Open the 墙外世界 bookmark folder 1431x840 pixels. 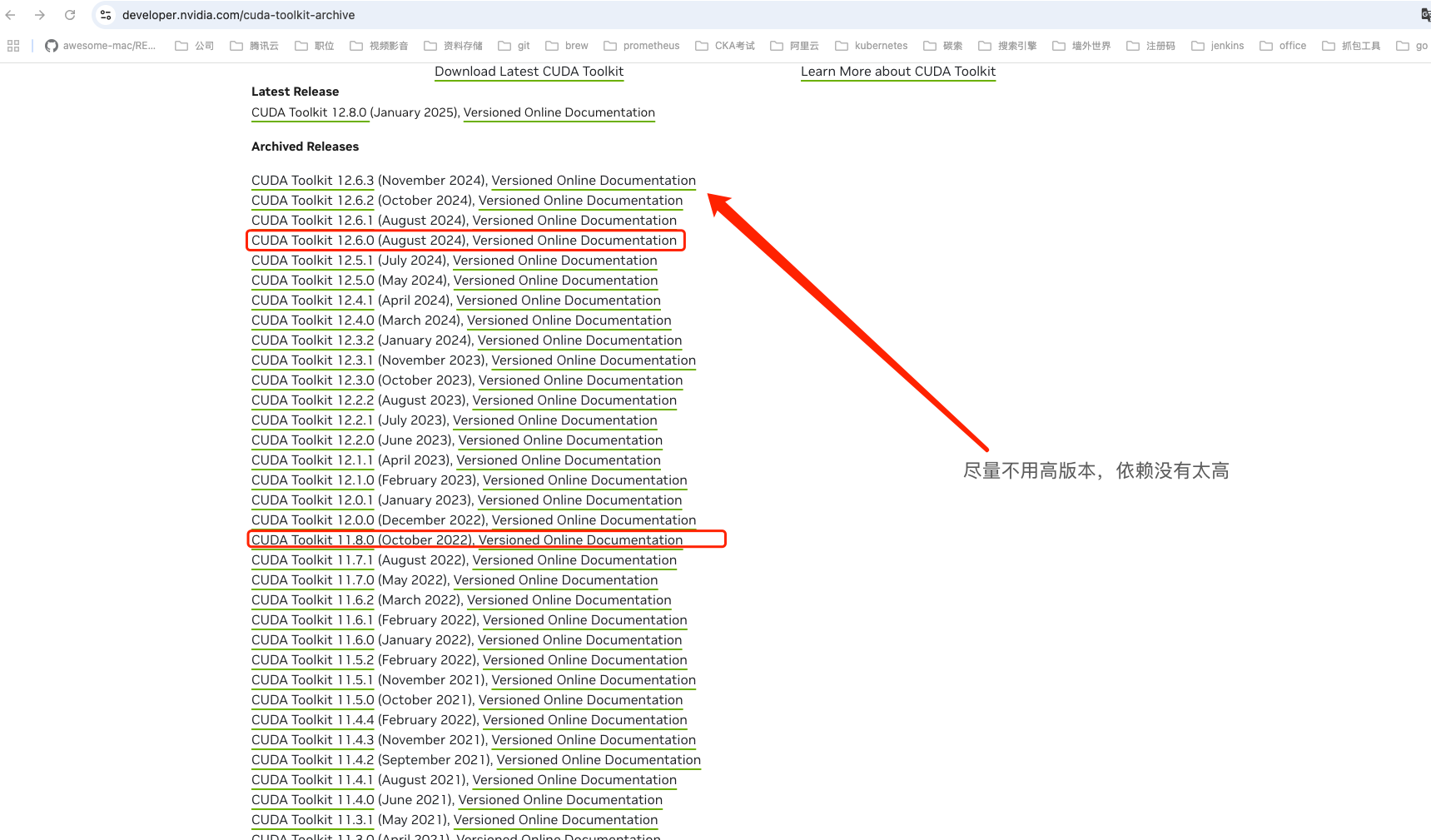click(1081, 46)
